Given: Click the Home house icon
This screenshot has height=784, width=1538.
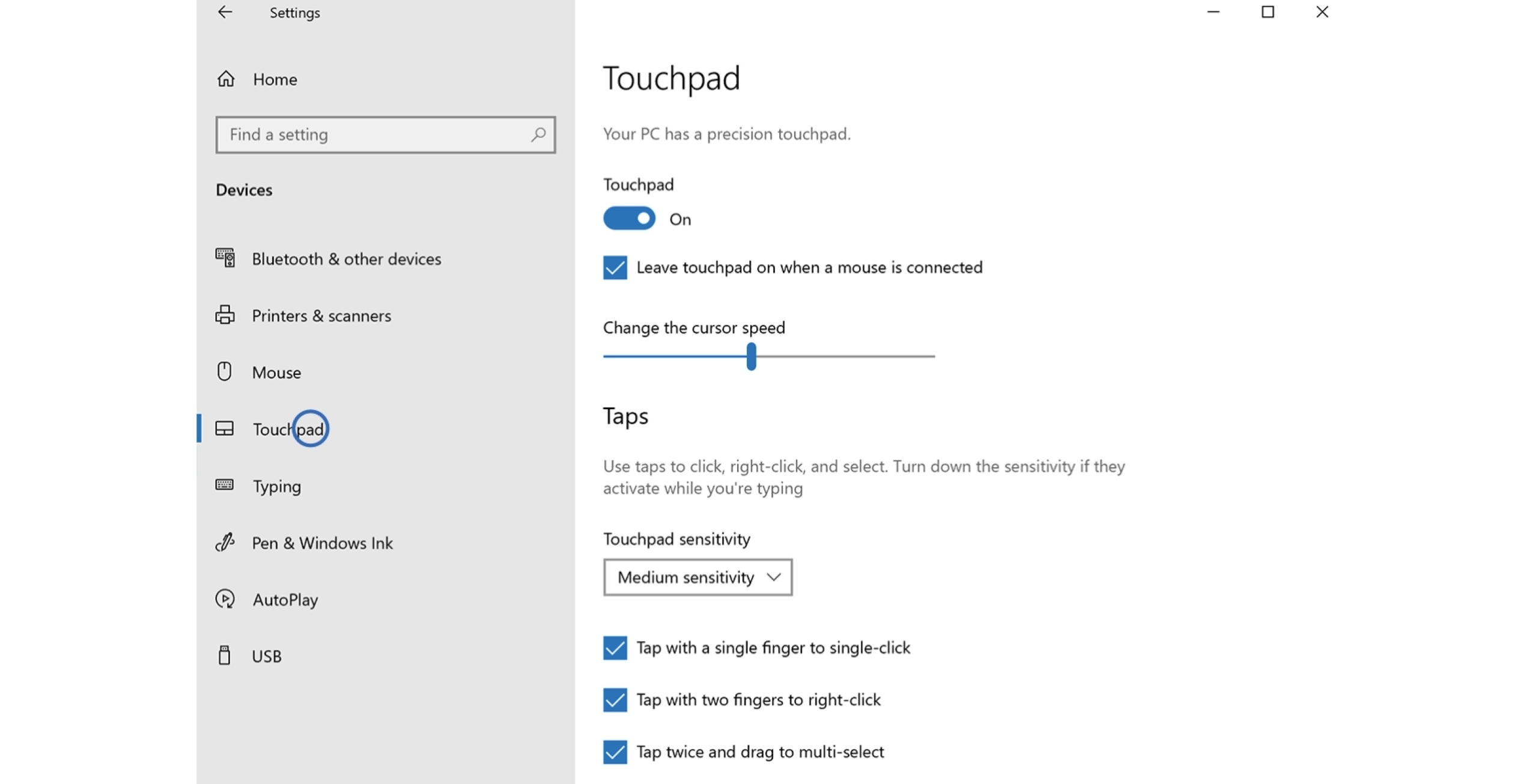Looking at the screenshot, I should (226, 79).
